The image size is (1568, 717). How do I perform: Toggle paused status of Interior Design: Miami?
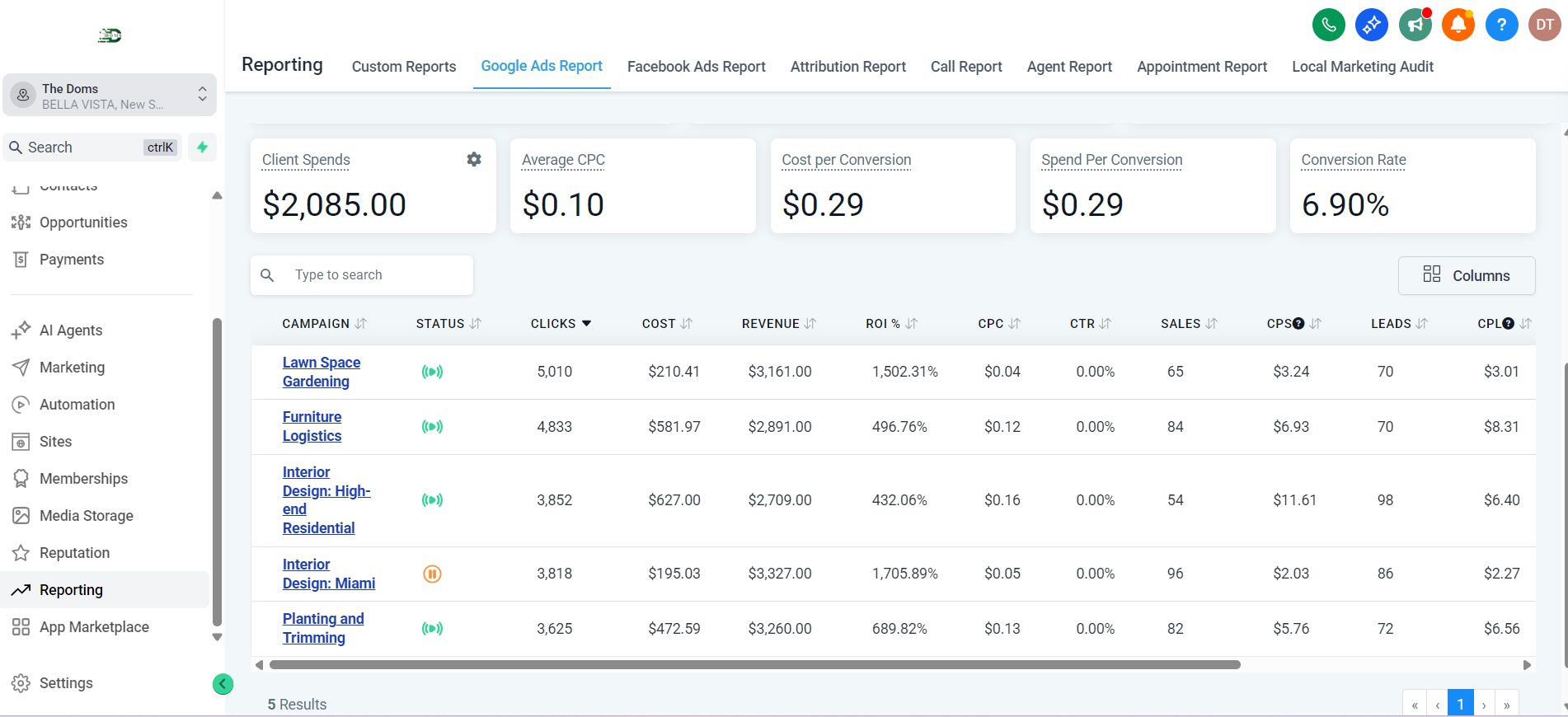432,574
